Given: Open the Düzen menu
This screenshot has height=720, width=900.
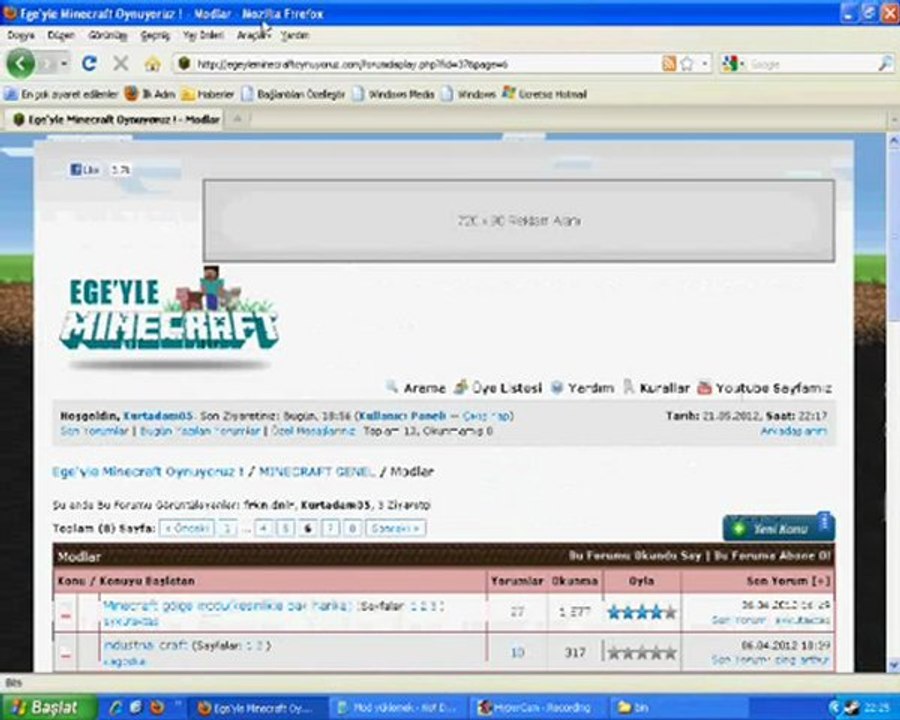Looking at the screenshot, I should click(x=61, y=35).
